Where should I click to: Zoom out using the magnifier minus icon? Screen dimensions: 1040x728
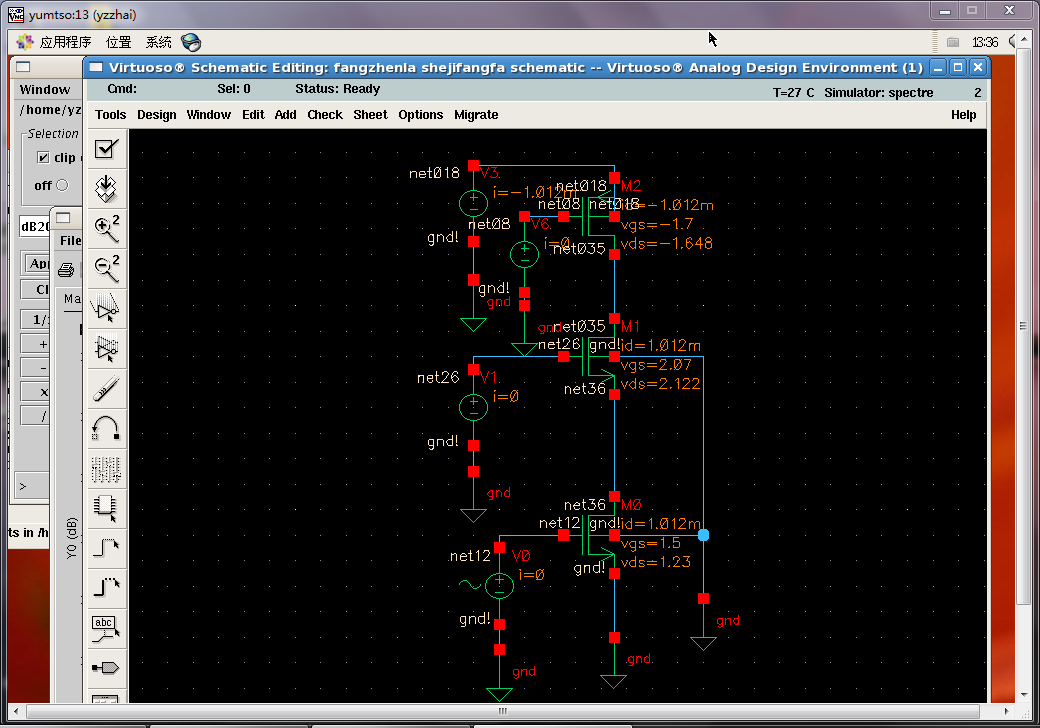pos(106,267)
